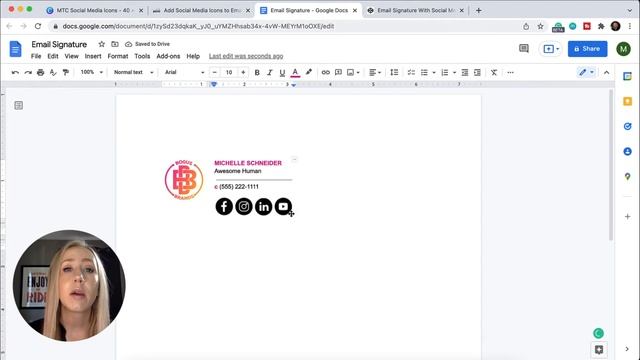Toggle bold formatting

pyautogui.click(x=257, y=73)
